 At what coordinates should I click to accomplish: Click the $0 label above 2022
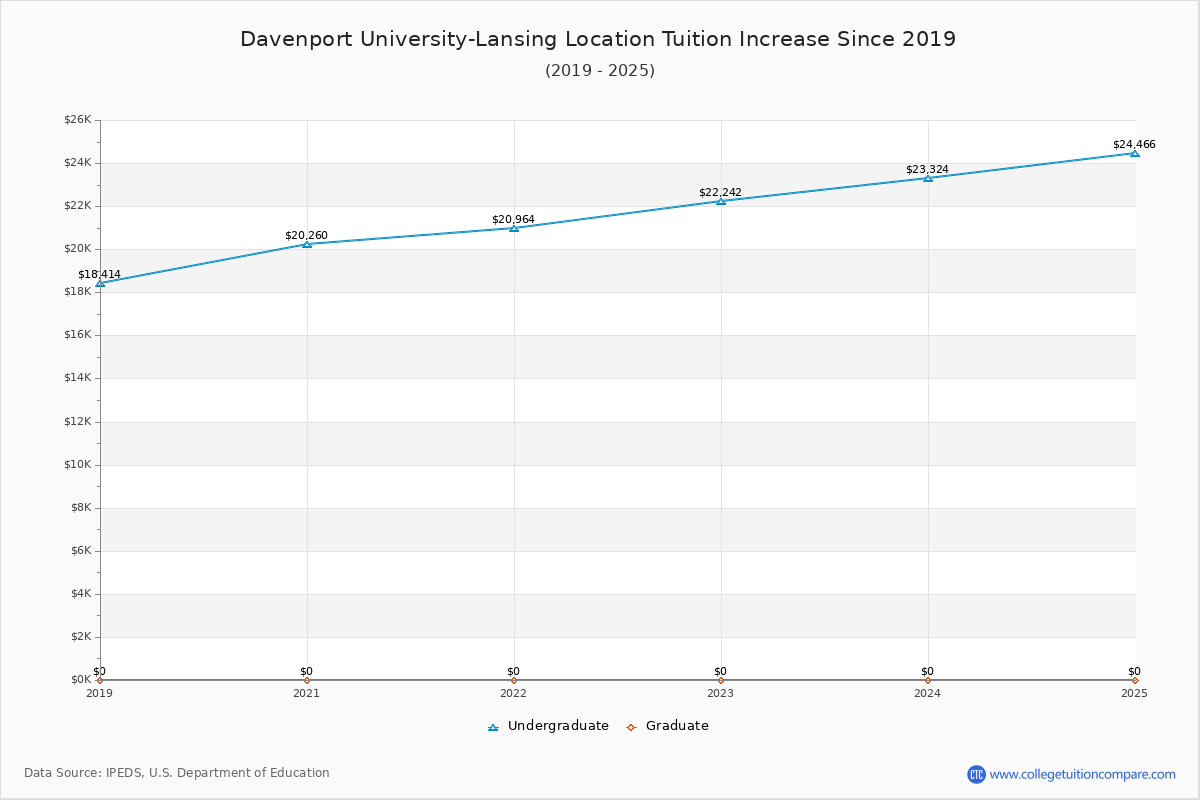click(x=513, y=671)
